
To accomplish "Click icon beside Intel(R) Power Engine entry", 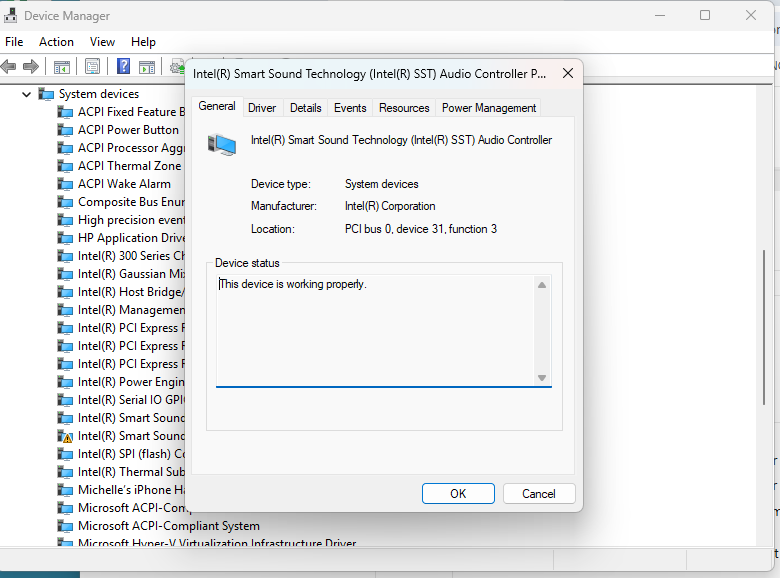I will (65, 383).
